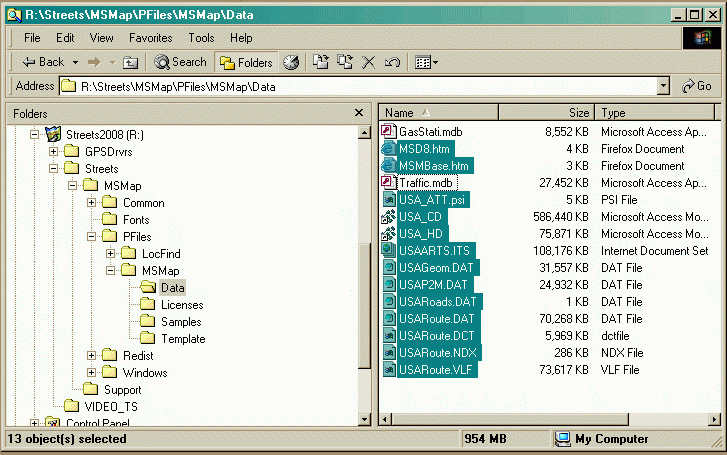This screenshot has width=727, height=455.
Task: Click the Go button
Action: [x=697, y=86]
